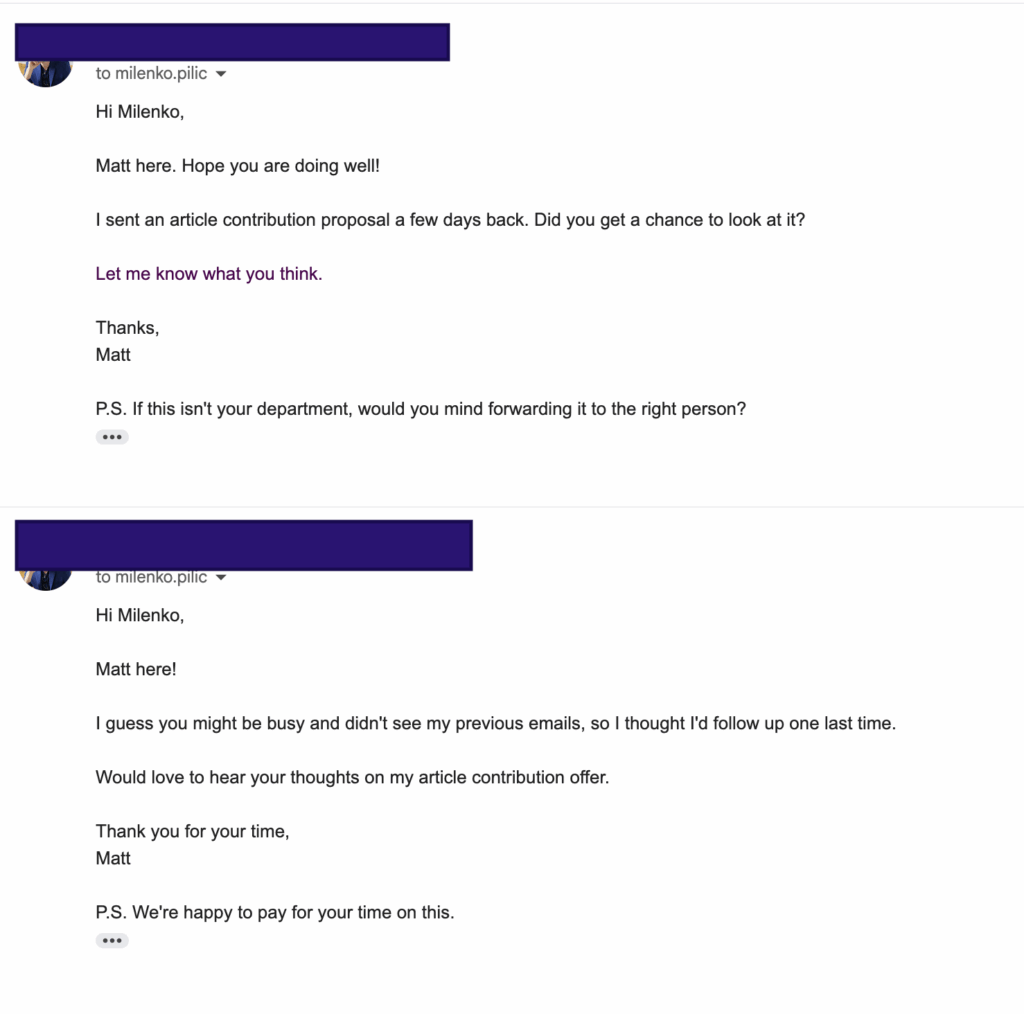
Task: Expand recipient details arrow on the second email
Action: pyautogui.click(x=220, y=577)
